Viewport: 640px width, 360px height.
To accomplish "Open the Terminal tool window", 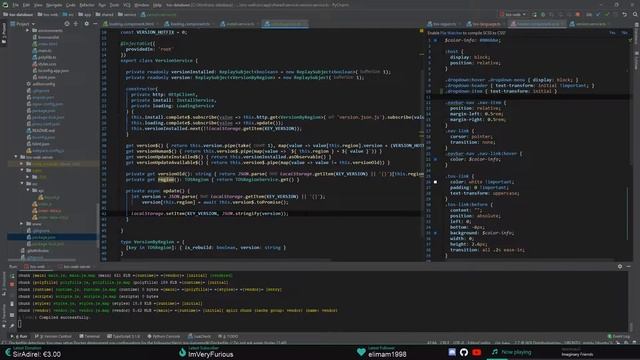I will pos(89,336).
